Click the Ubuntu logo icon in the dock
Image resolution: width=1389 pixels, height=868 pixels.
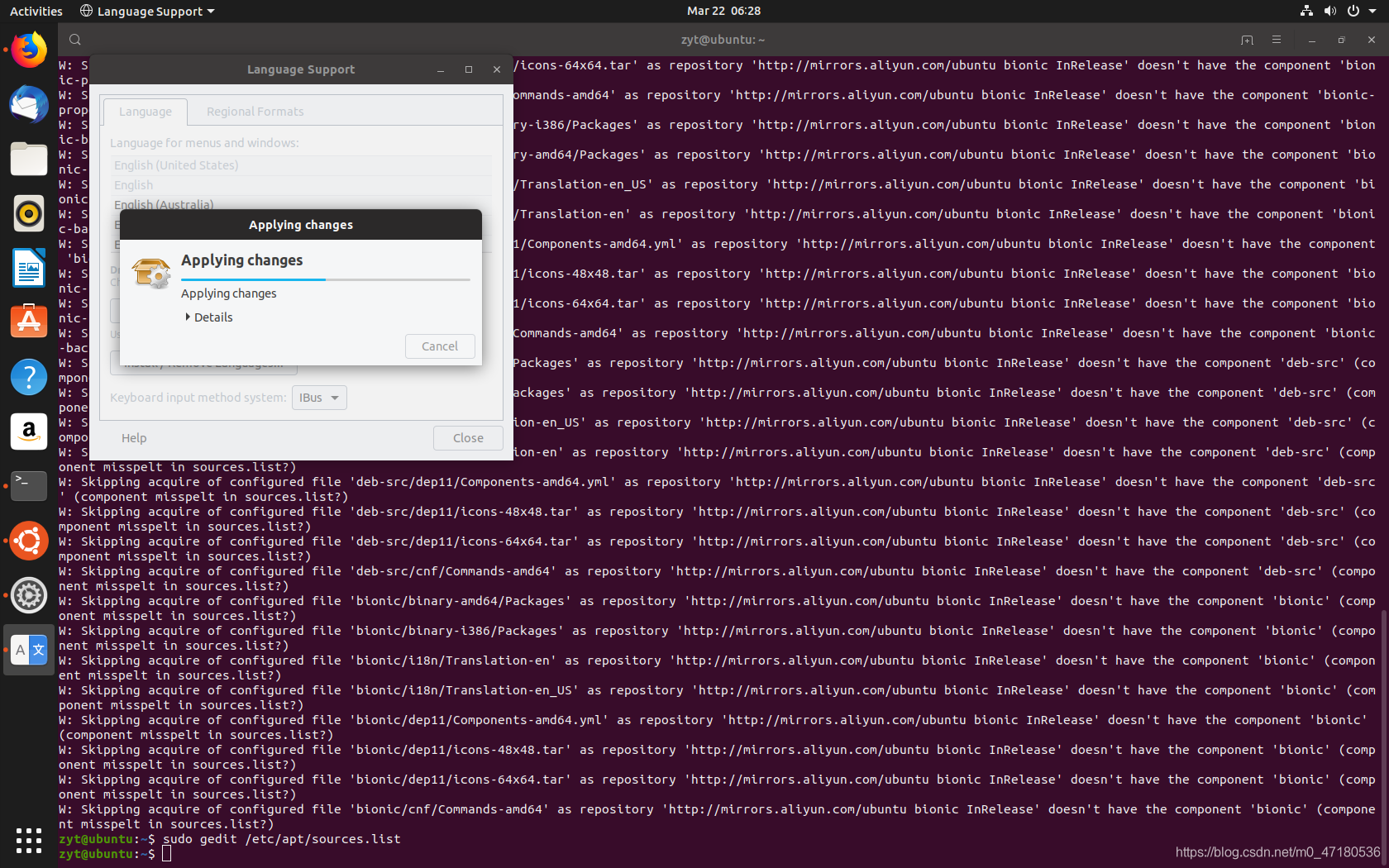(x=29, y=541)
